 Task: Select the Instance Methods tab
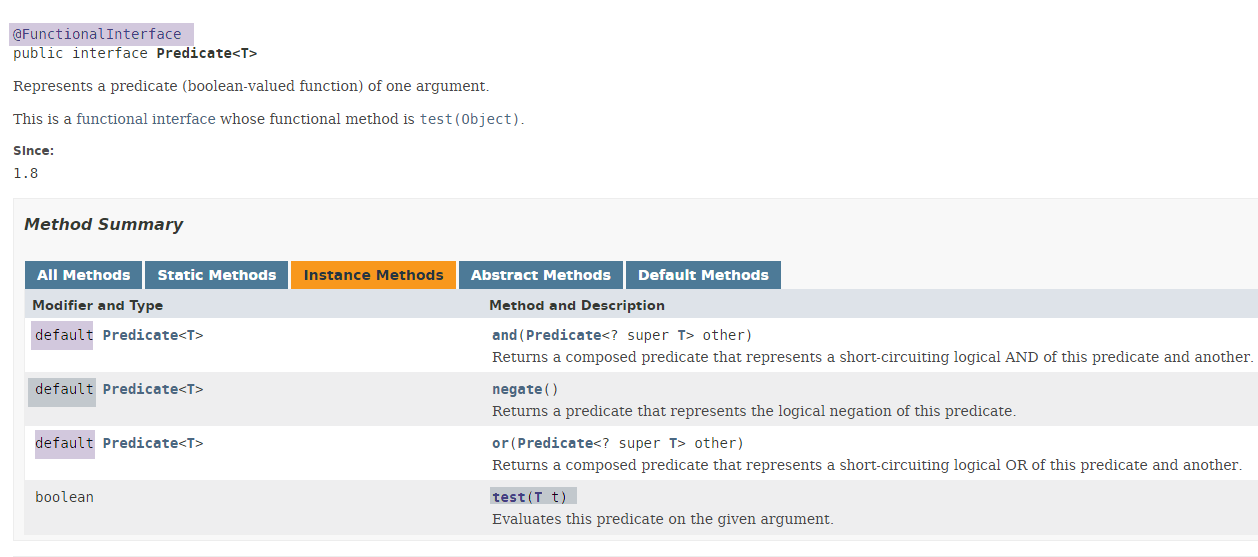click(x=373, y=275)
